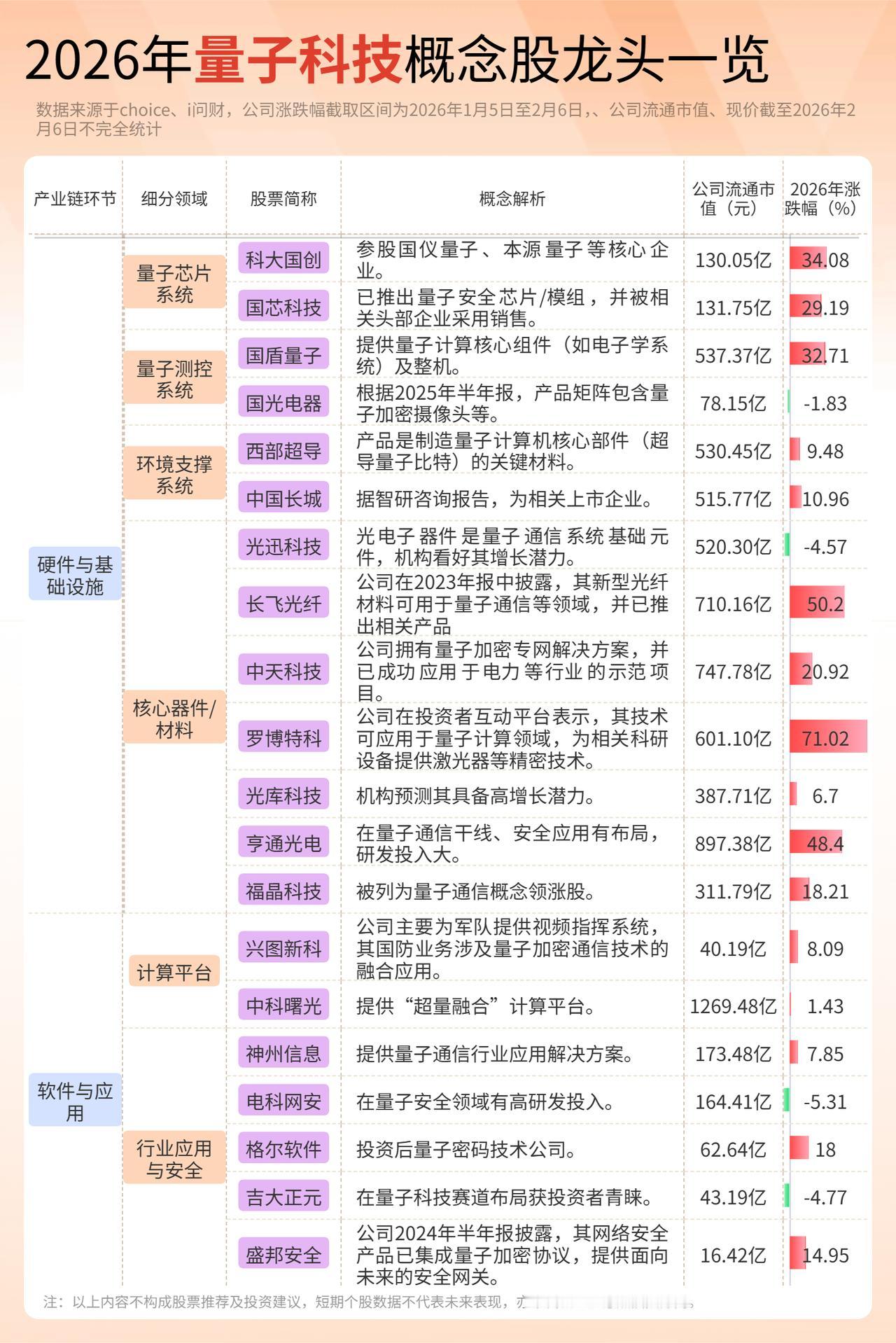Viewport: 896px width, 1343px height.
Task: Click the 科大国创 stock name tag
Action: [283, 260]
